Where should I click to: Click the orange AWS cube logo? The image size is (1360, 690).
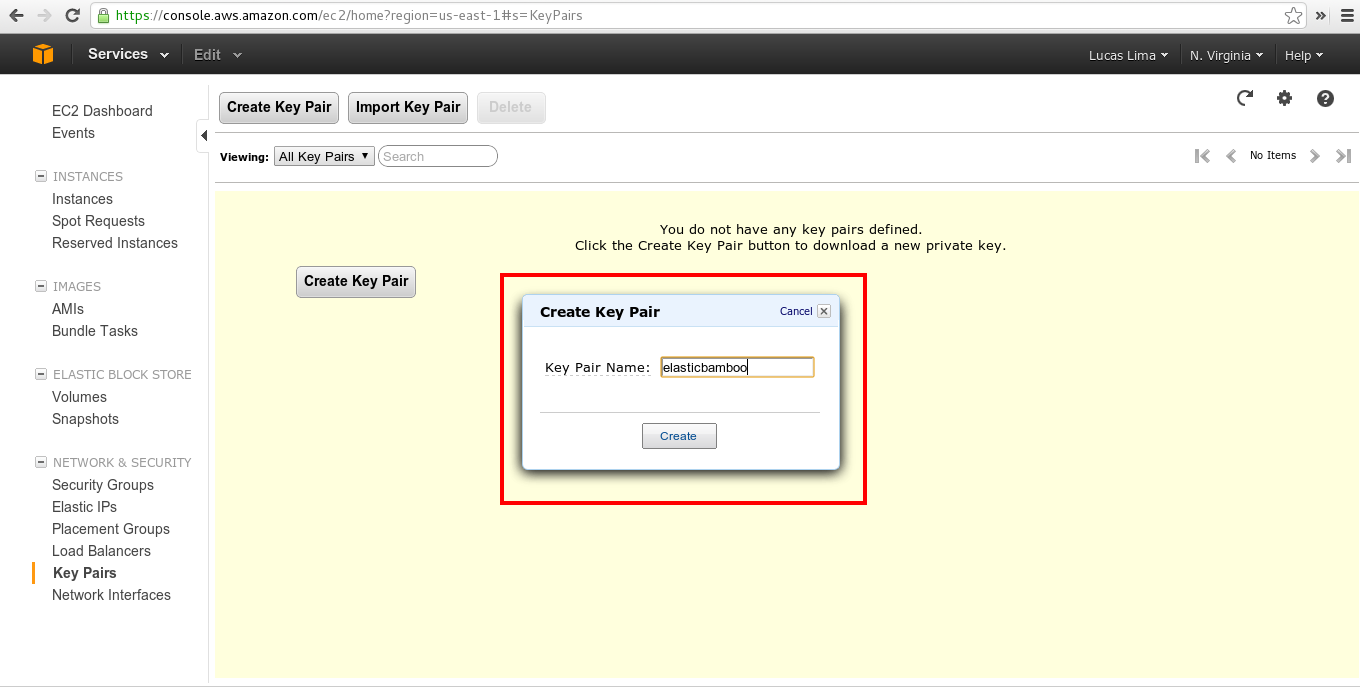tap(42, 54)
